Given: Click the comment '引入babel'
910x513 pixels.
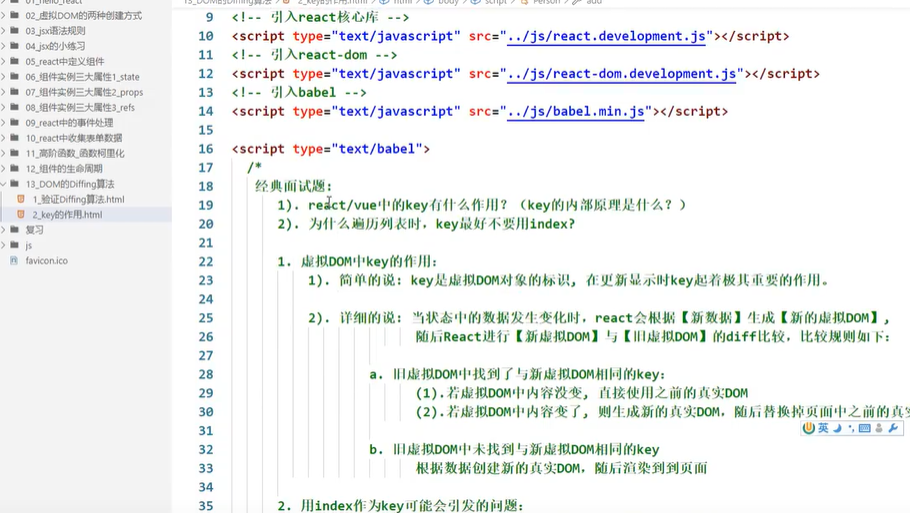Looking at the screenshot, I should [304, 92].
